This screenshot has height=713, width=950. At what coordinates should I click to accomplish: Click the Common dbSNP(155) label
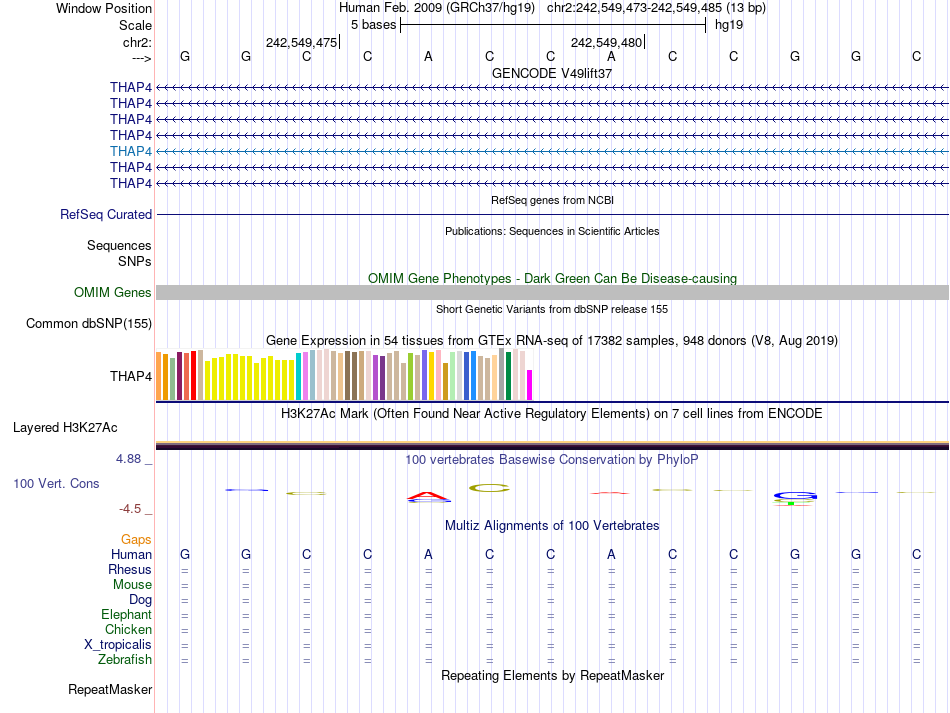89,323
